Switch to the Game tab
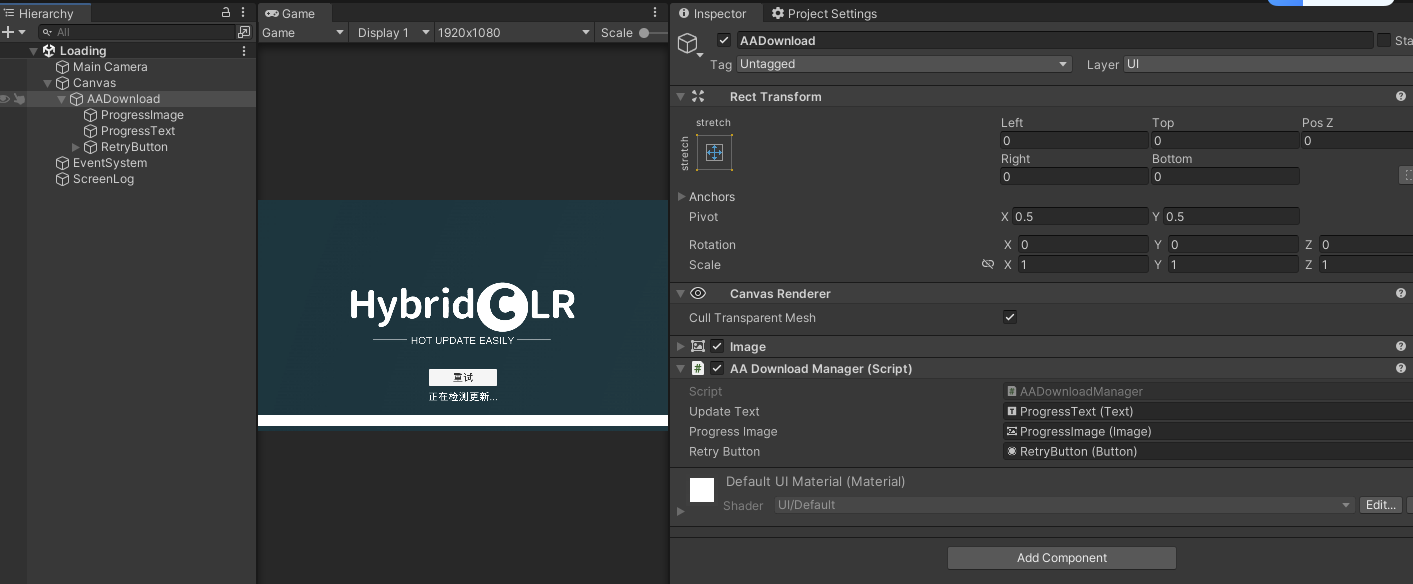 [290, 13]
